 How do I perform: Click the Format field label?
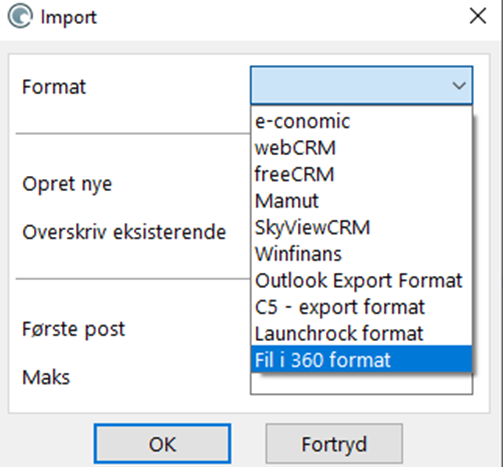point(54,87)
